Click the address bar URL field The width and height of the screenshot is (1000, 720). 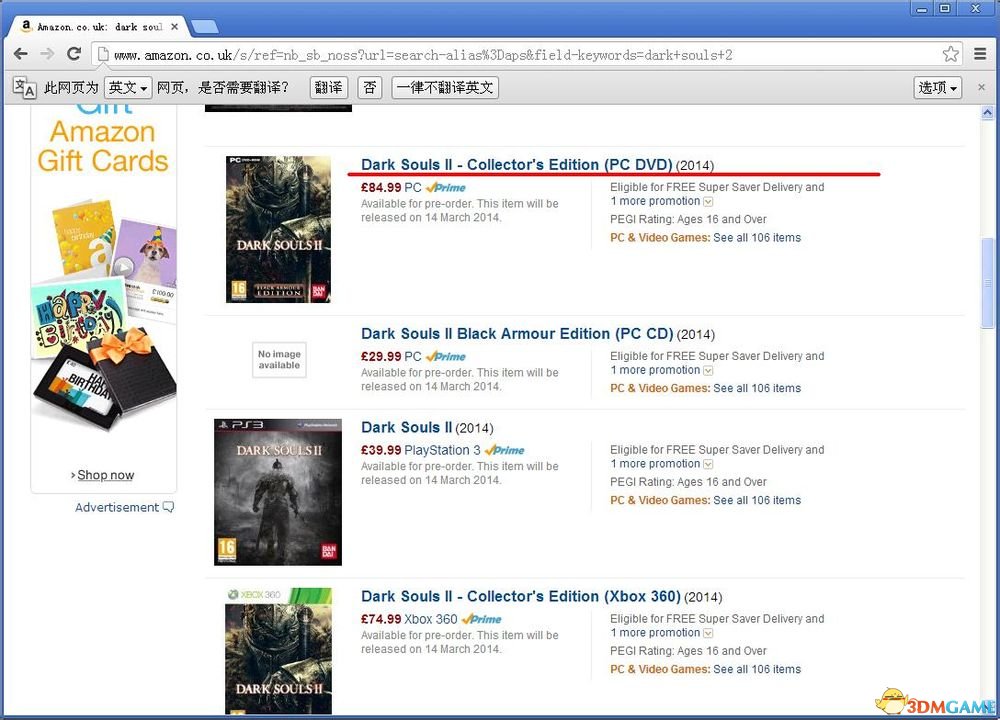pyautogui.click(x=527, y=55)
